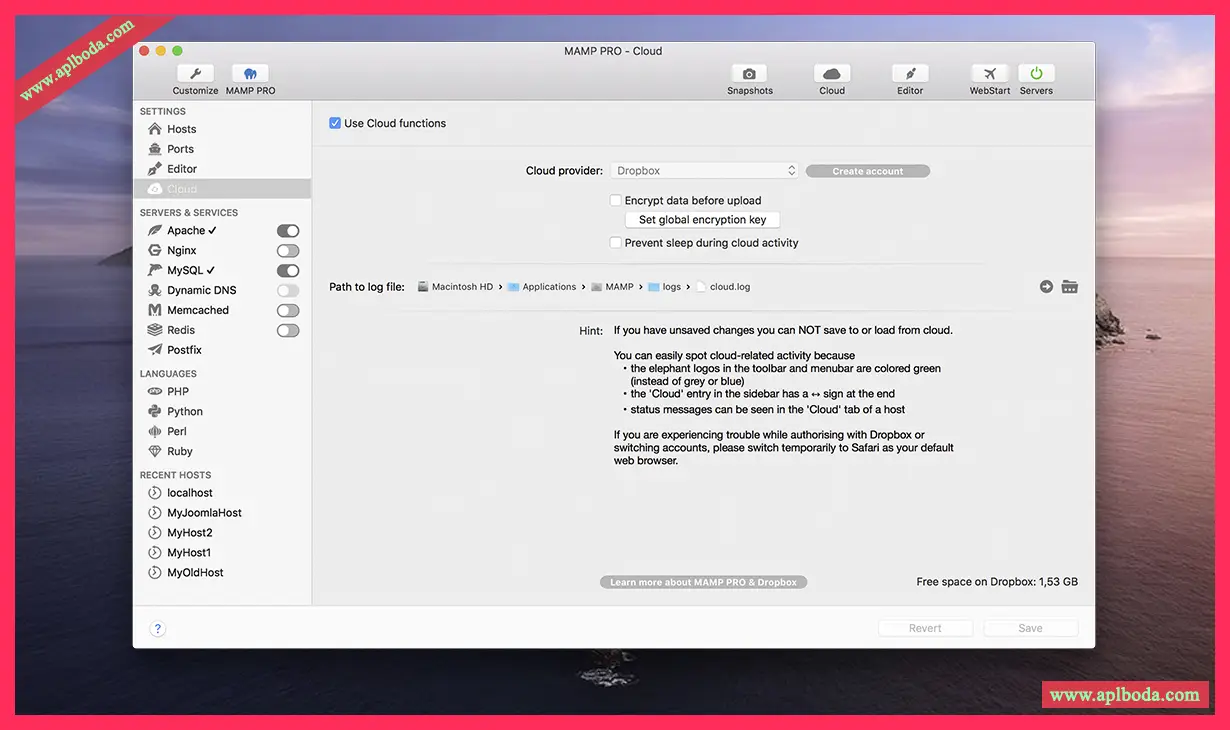Open Nginx server settings
The height and width of the screenshot is (730, 1230).
pos(182,251)
